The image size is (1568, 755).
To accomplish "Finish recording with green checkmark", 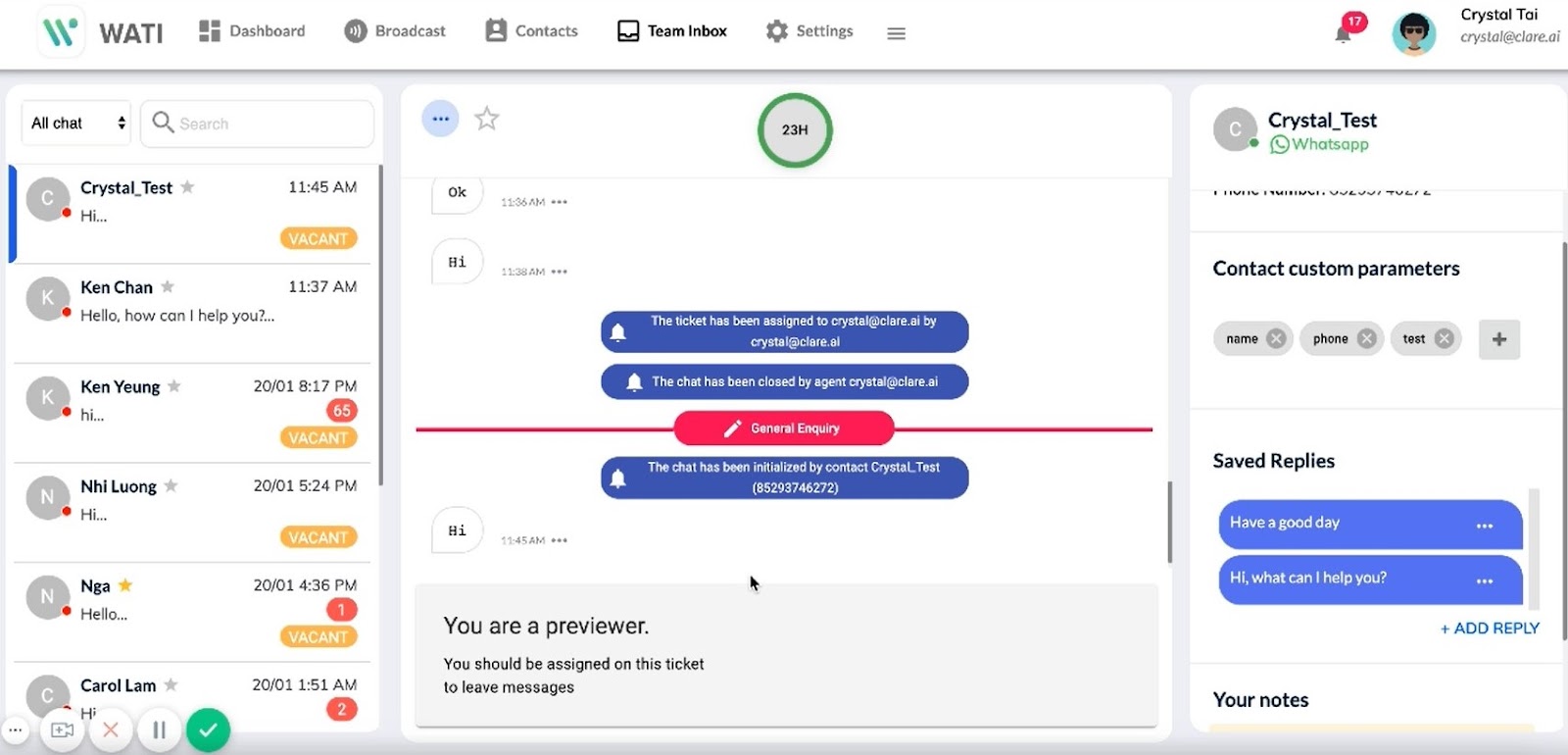I will tap(208, 730).
